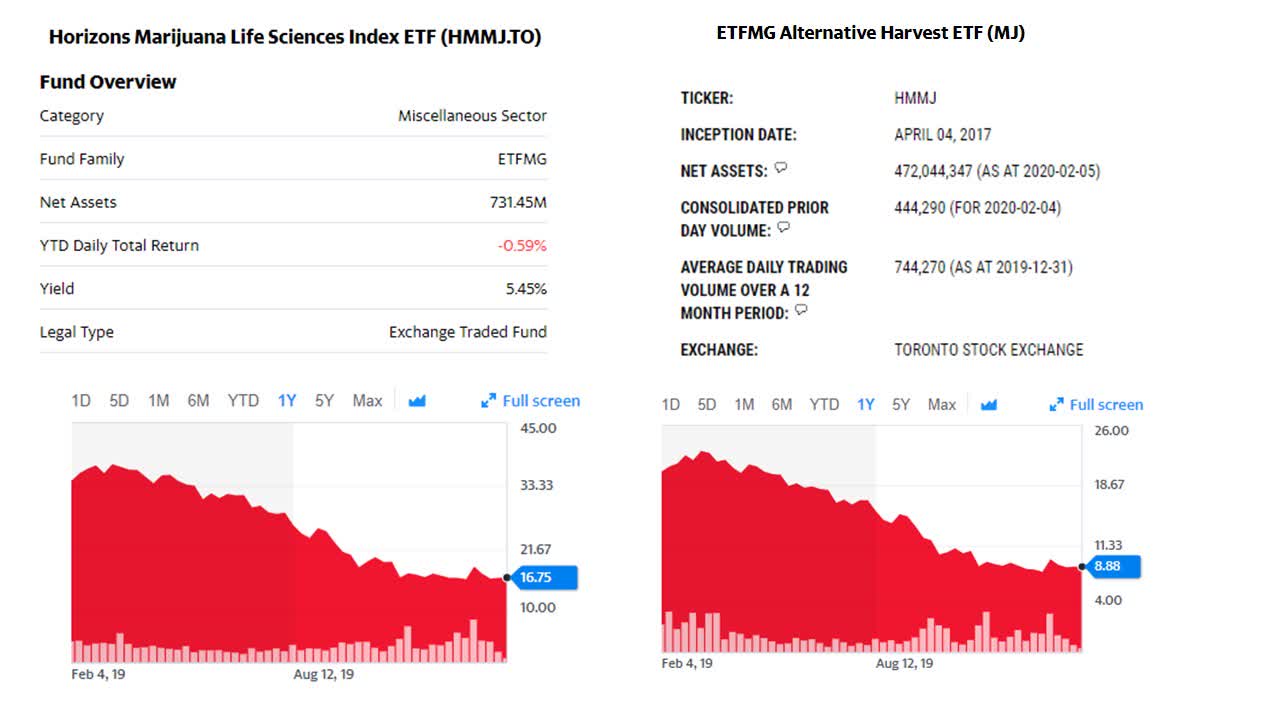This screenshot has width=1280, height=720.
Task: Click the Full screen link under HMMJ chart
Action: (540, 400)
